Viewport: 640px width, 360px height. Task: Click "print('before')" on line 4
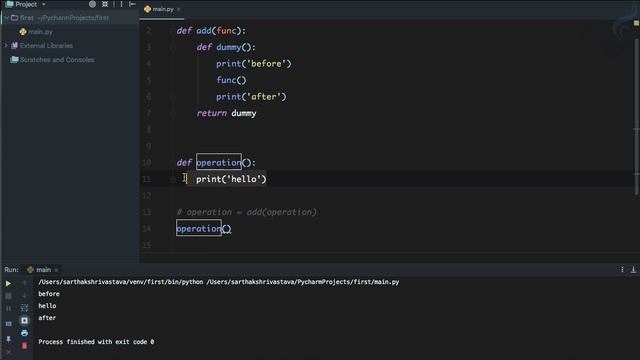[x=253, y=64]
